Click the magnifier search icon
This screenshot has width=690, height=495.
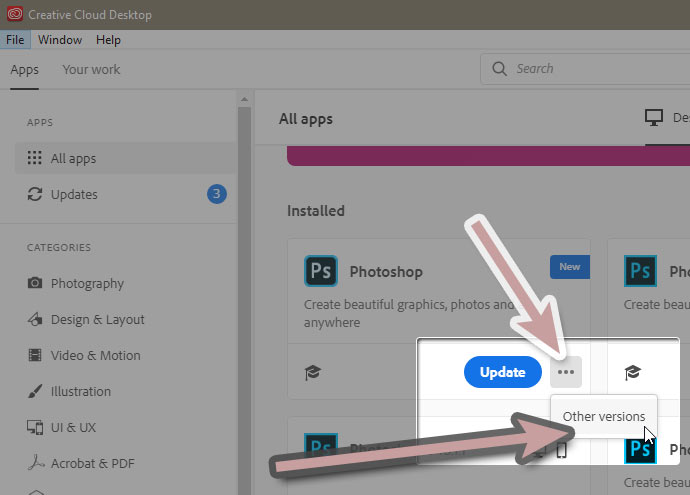pyautogui.click(x=499, y=69)
